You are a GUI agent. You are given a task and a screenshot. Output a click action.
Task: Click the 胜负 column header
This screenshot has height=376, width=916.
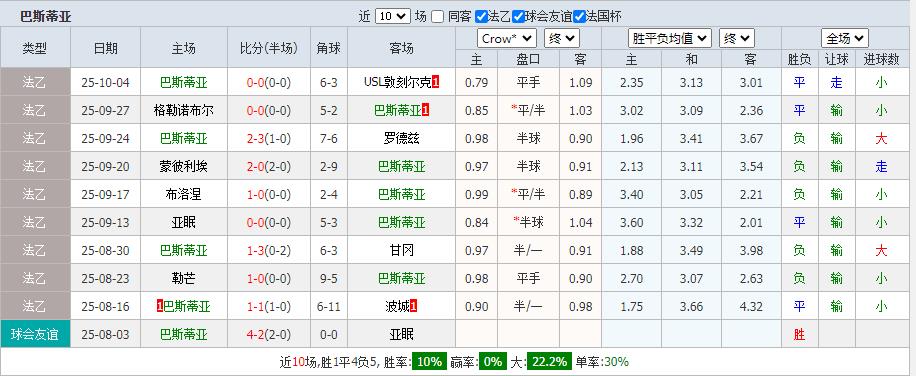click(x=799, y=59)
